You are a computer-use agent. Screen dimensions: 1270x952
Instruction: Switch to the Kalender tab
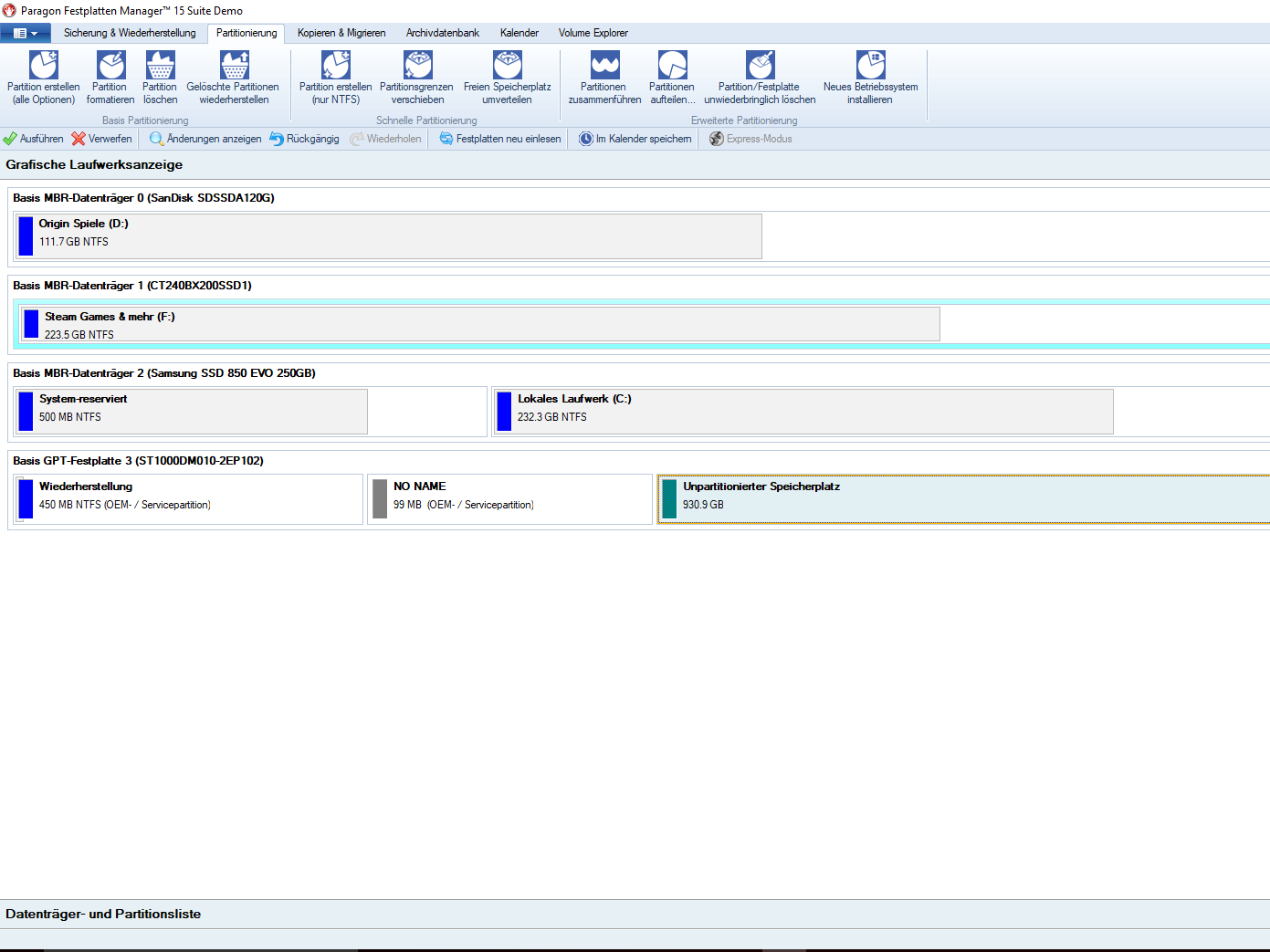520,33
